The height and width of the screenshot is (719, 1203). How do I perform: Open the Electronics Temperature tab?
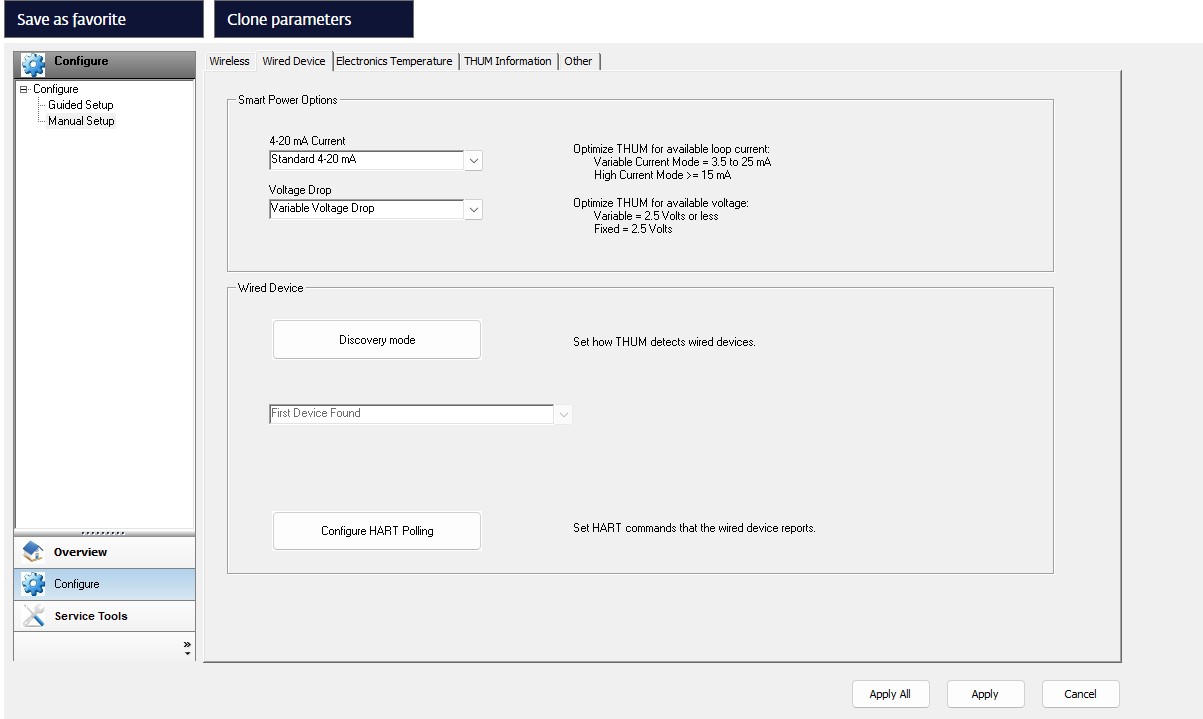click(394, 61)
